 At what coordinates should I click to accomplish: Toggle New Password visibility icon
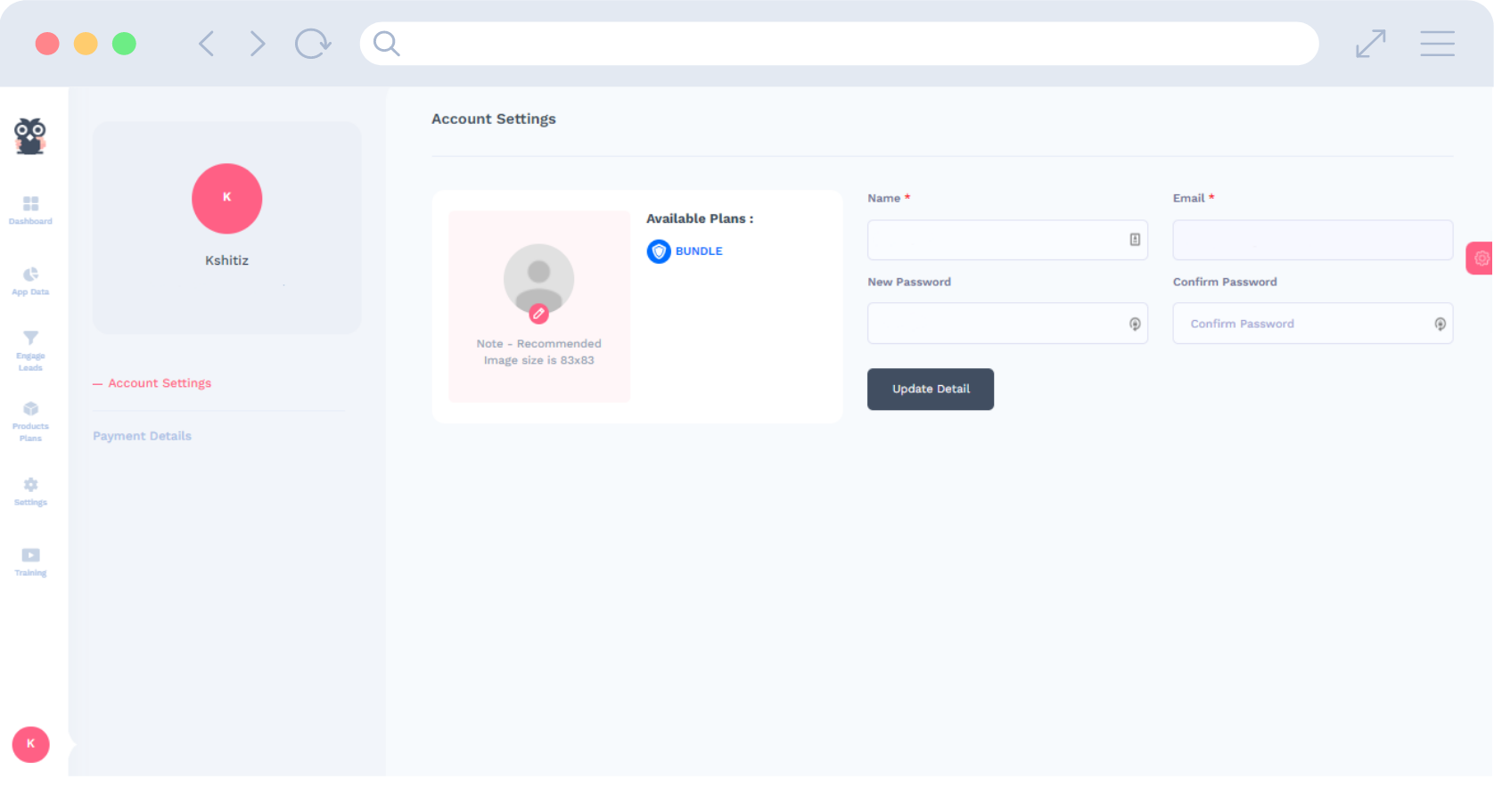coord(1135,324)
